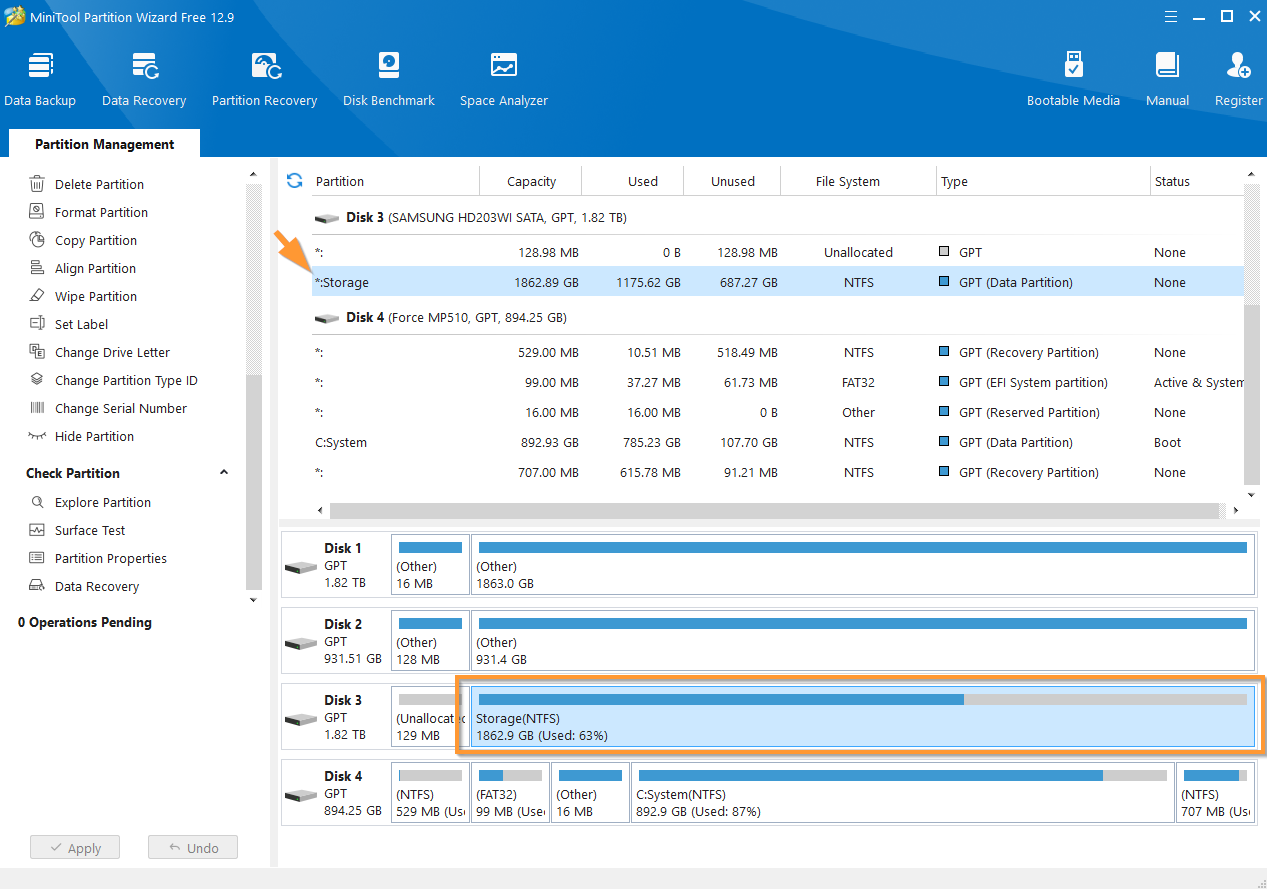Select FAT32 99 MB block on Disk 4

pos(511,793)
